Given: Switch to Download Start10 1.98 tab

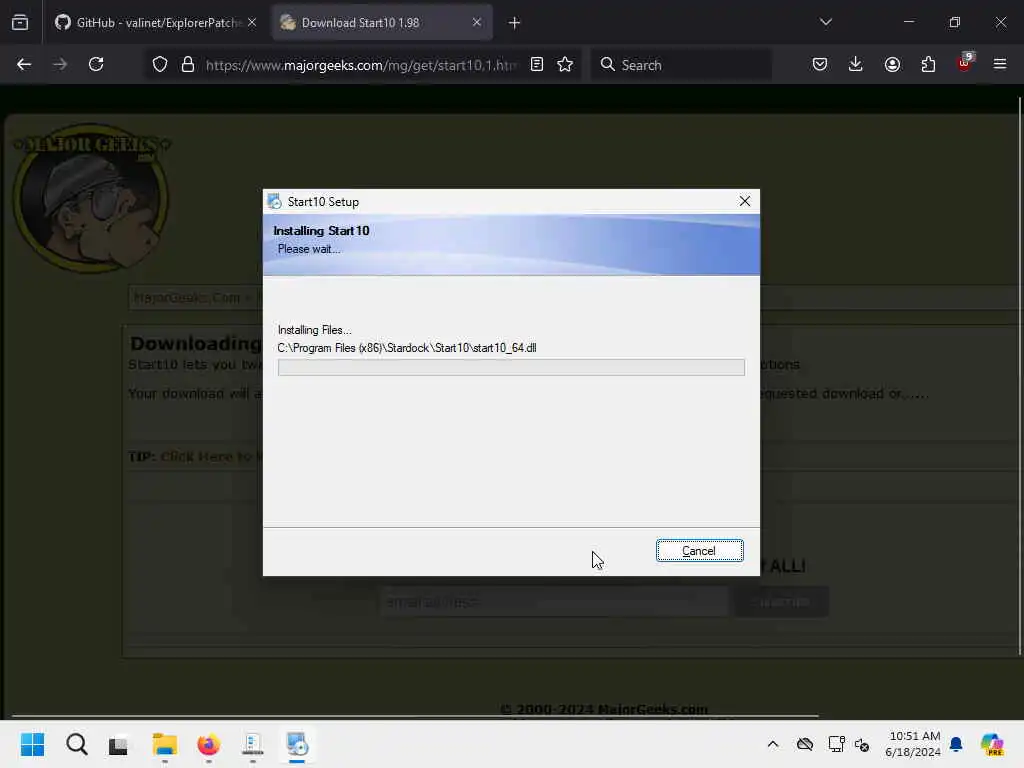Looking at the screenshot, I should point(382,23).
